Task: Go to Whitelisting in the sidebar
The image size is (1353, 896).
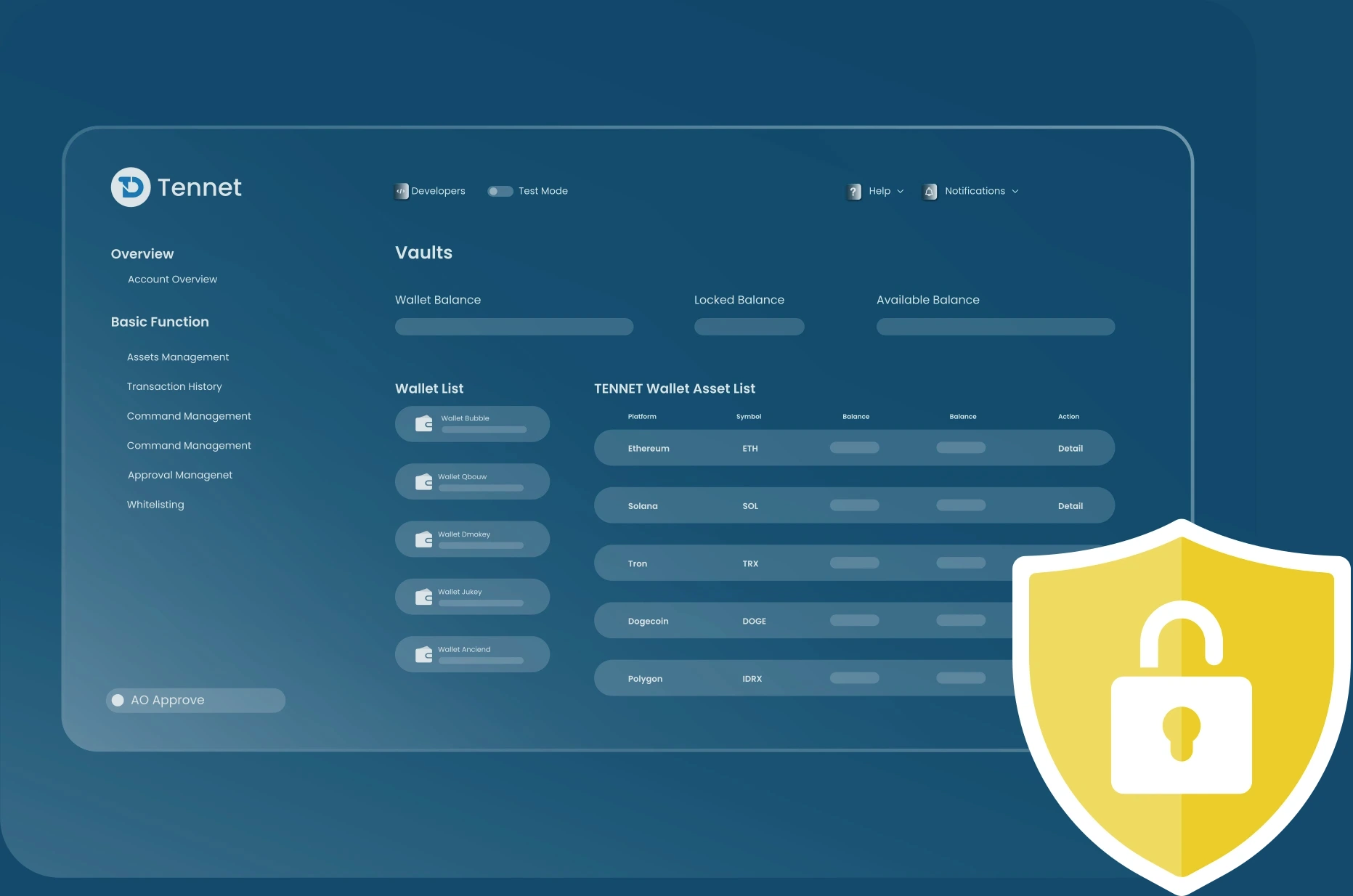Action: point(155,505)
